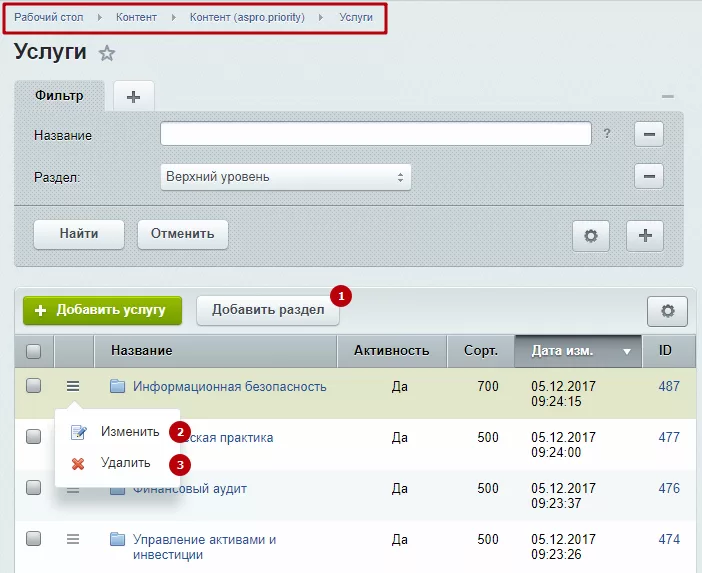This screenshot has height=573, width=702.
Task: Open list settings gear above table
Action: 667,311
